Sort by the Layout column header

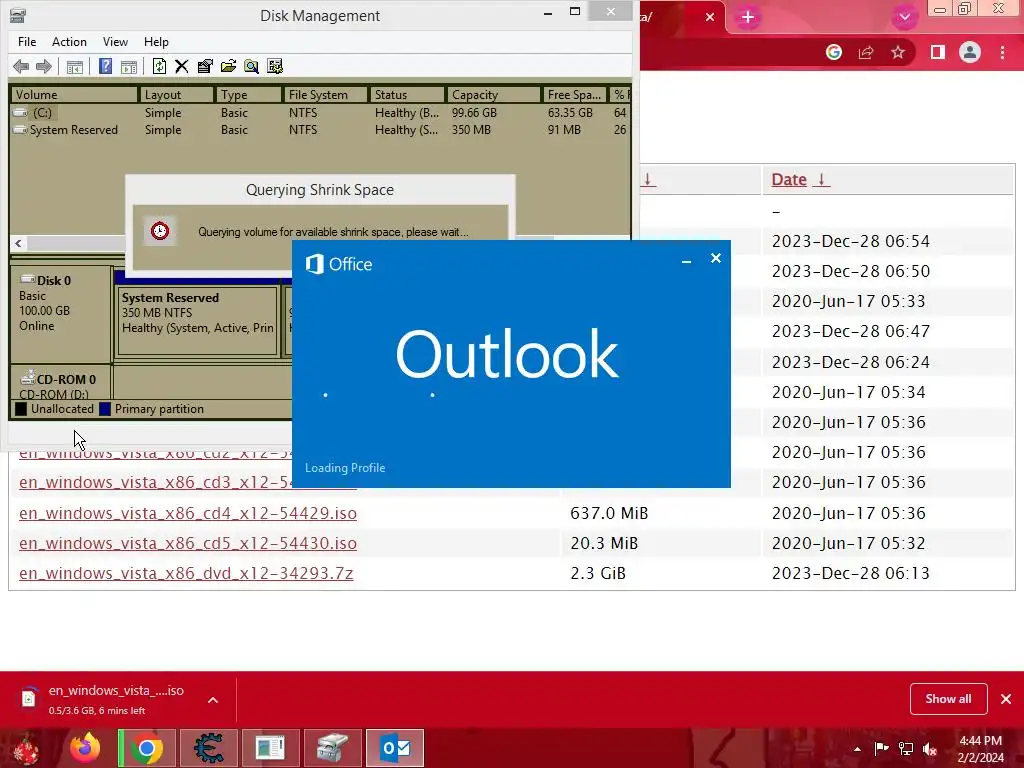click(x=176, y=95)
